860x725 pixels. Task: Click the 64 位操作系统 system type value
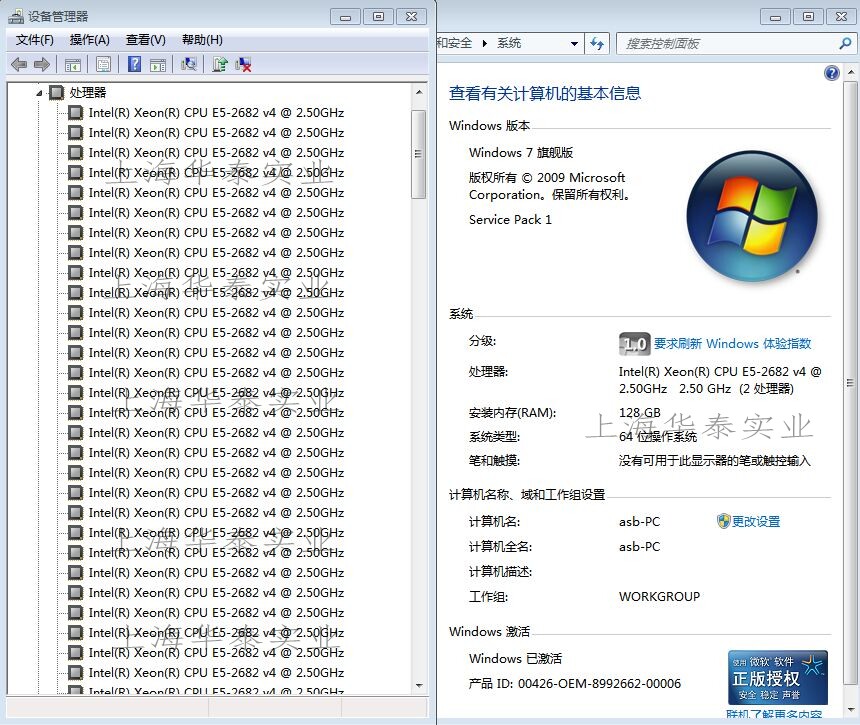[x=658, y=437]
